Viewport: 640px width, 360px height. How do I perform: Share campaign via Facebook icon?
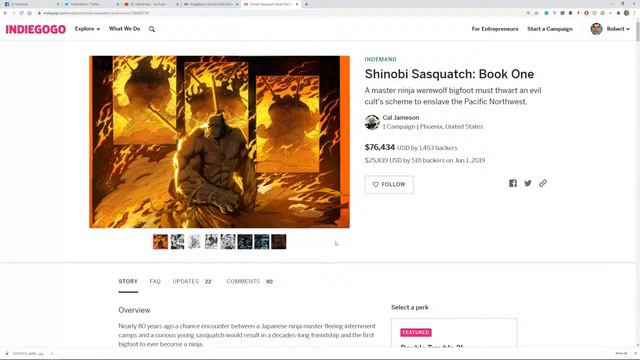pyautogui.click(x=513, y=183)
